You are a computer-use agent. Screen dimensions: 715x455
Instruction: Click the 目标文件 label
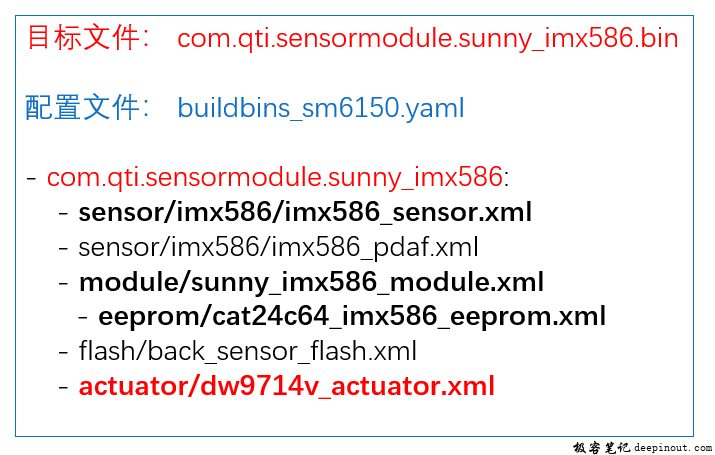tap(83, 37)
